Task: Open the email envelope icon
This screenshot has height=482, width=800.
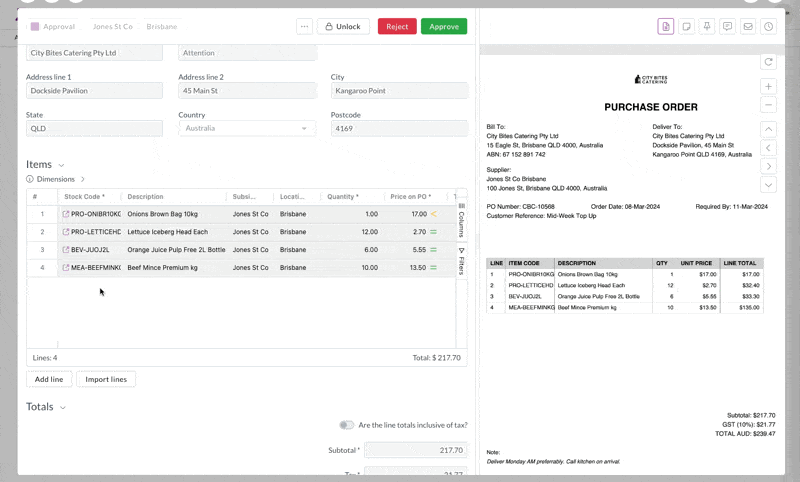Action: pyautogui.click(x=748, y=27)
